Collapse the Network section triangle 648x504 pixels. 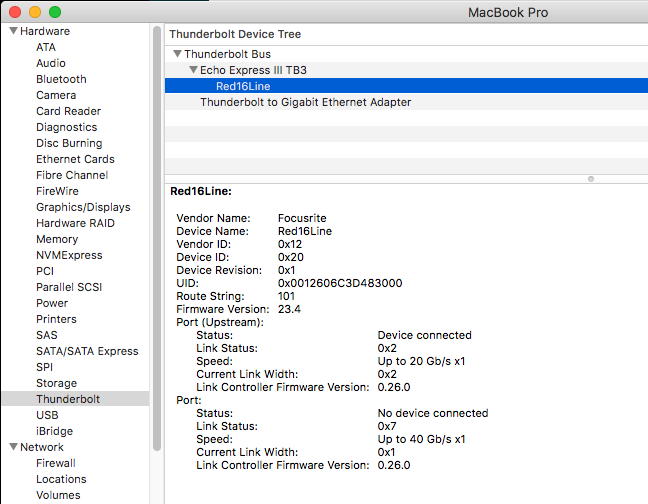tap(13, 447)
